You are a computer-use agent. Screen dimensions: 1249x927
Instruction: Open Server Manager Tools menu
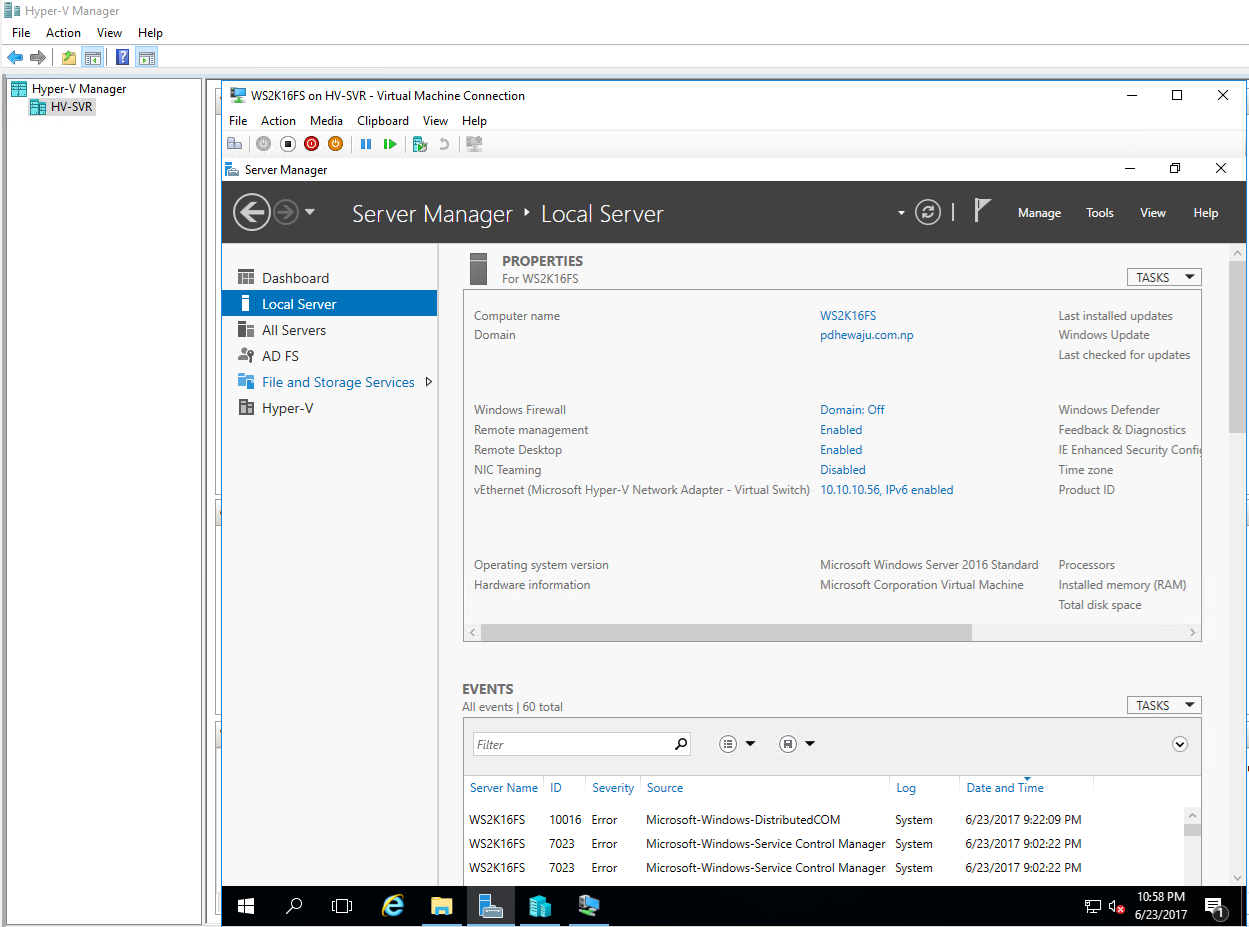point(1100,213)
